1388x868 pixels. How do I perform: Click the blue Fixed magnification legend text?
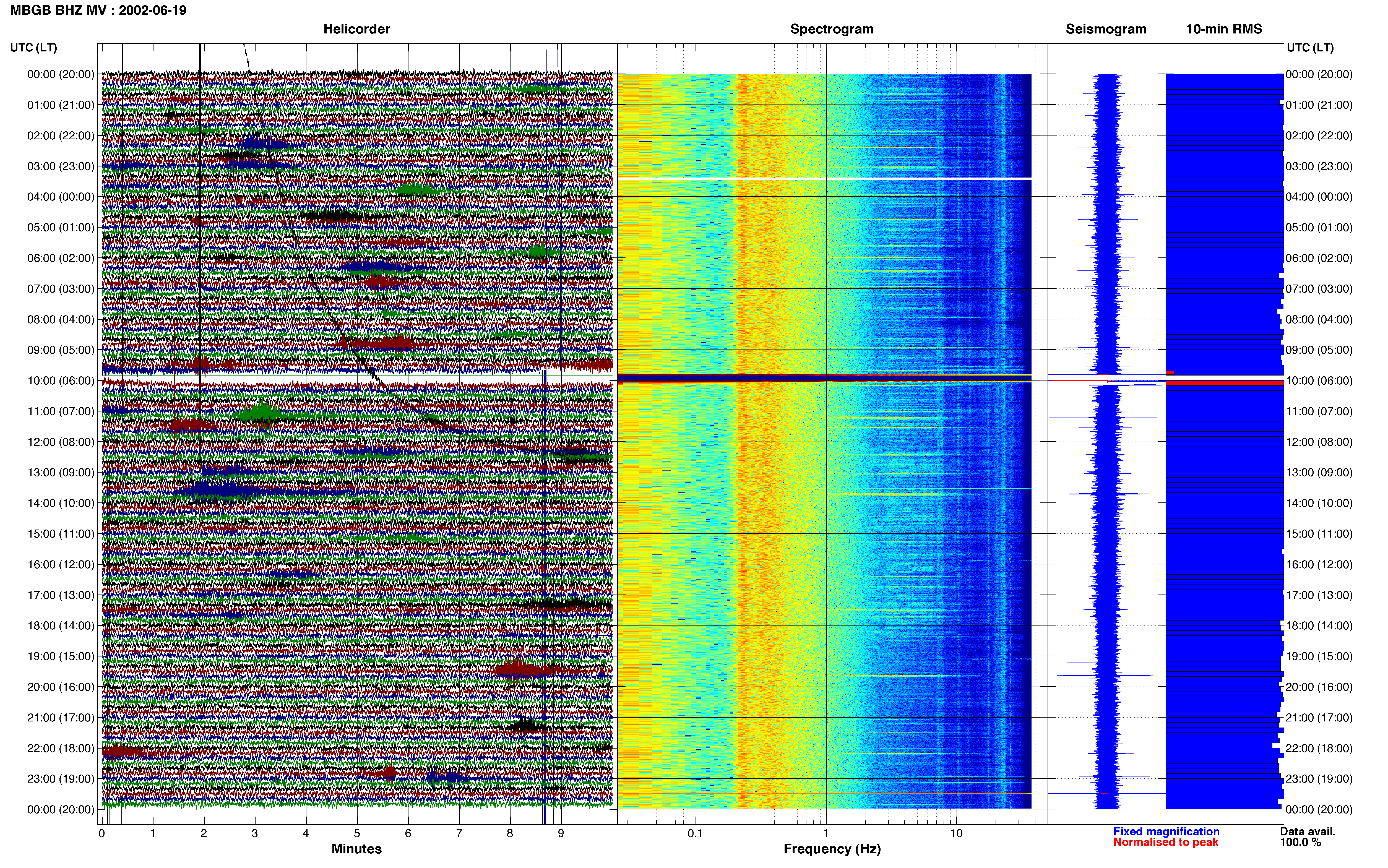(x=1166, y=831)
